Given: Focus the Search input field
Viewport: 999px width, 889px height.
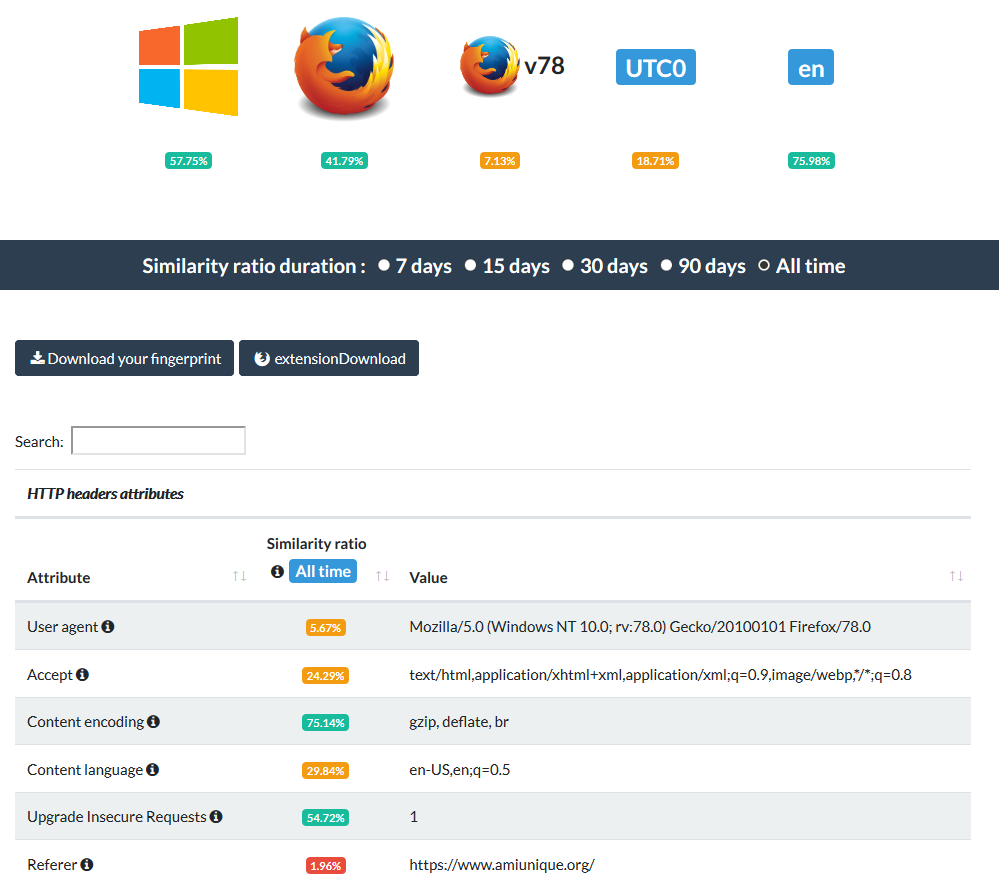Looking at the screenshot, I should point(158,440).
